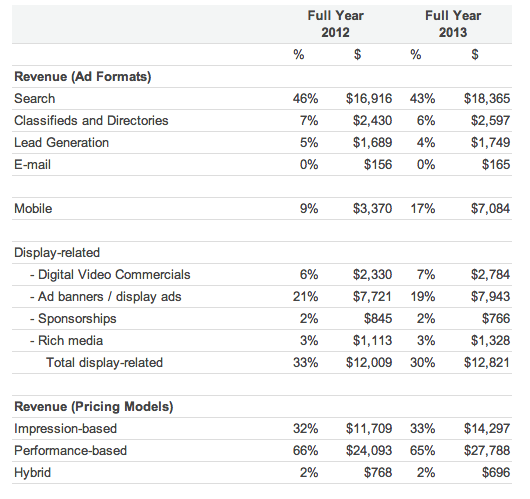Click the E-mail row label
This screenshot has height=499, width=530.
coord(32,165)
